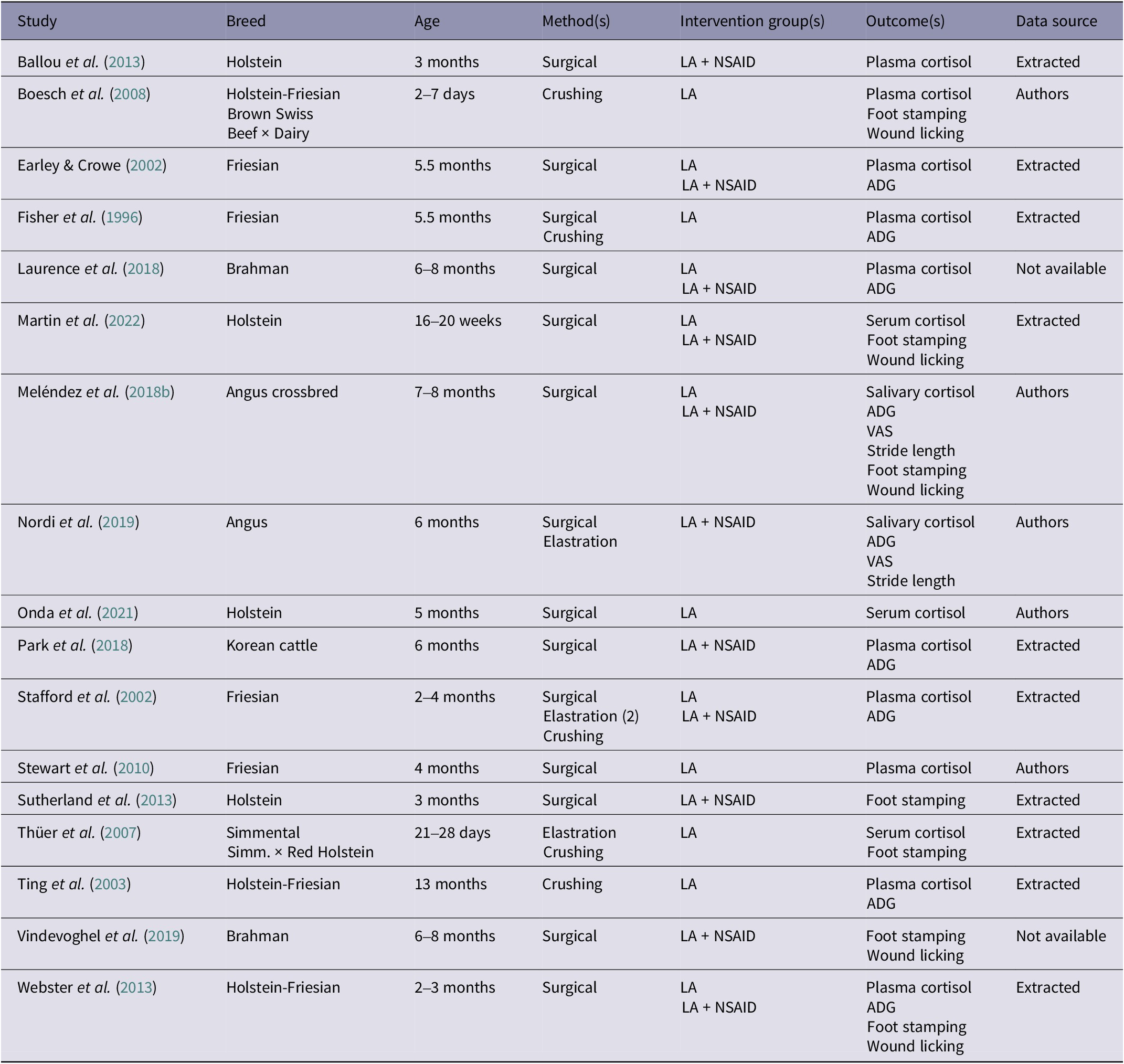Click the Breed column header
Screen dimensions: 1124x1064
pyautogui.click(x=246, y=21)
